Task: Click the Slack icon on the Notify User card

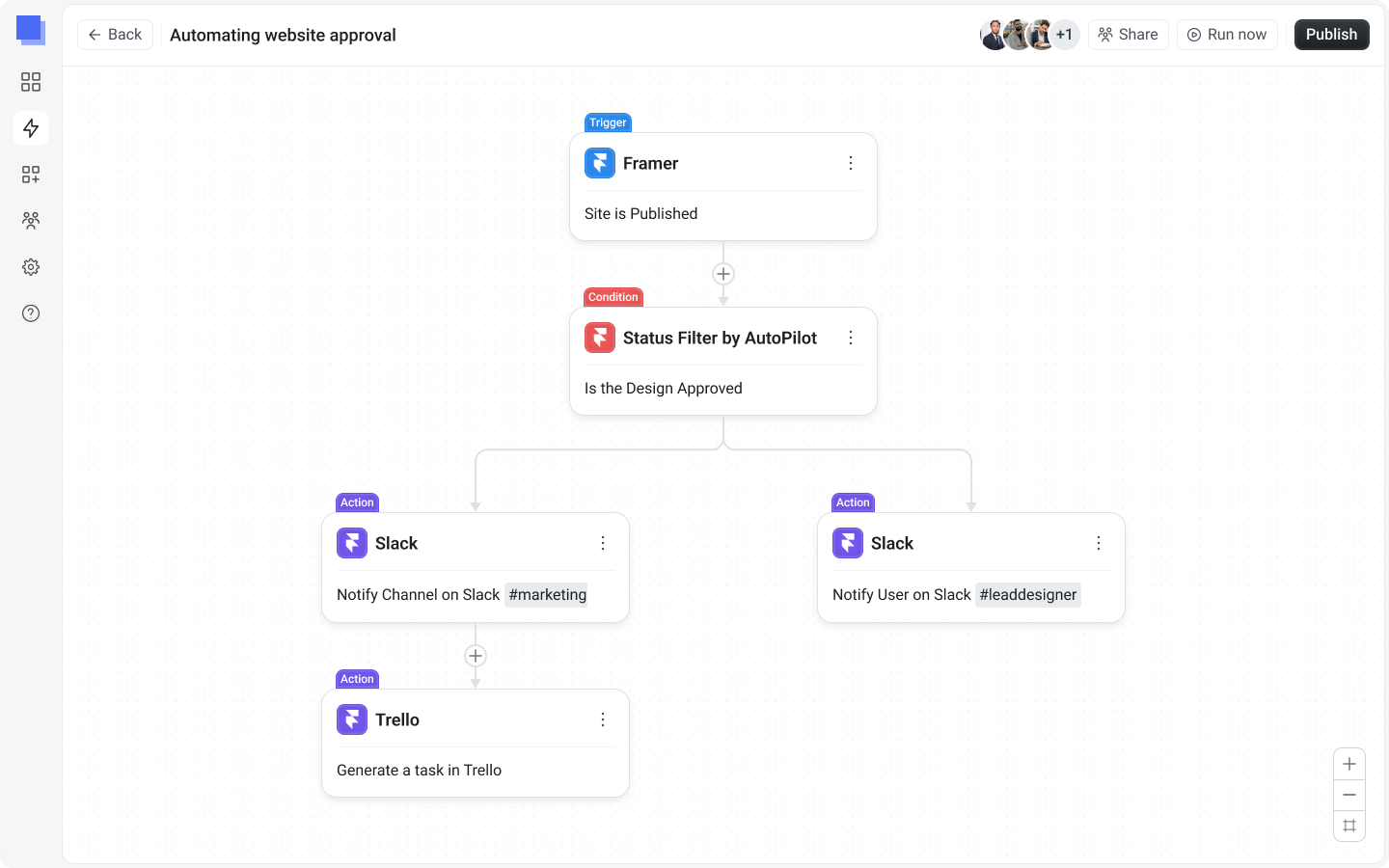Action: click(x=848, y=543)
